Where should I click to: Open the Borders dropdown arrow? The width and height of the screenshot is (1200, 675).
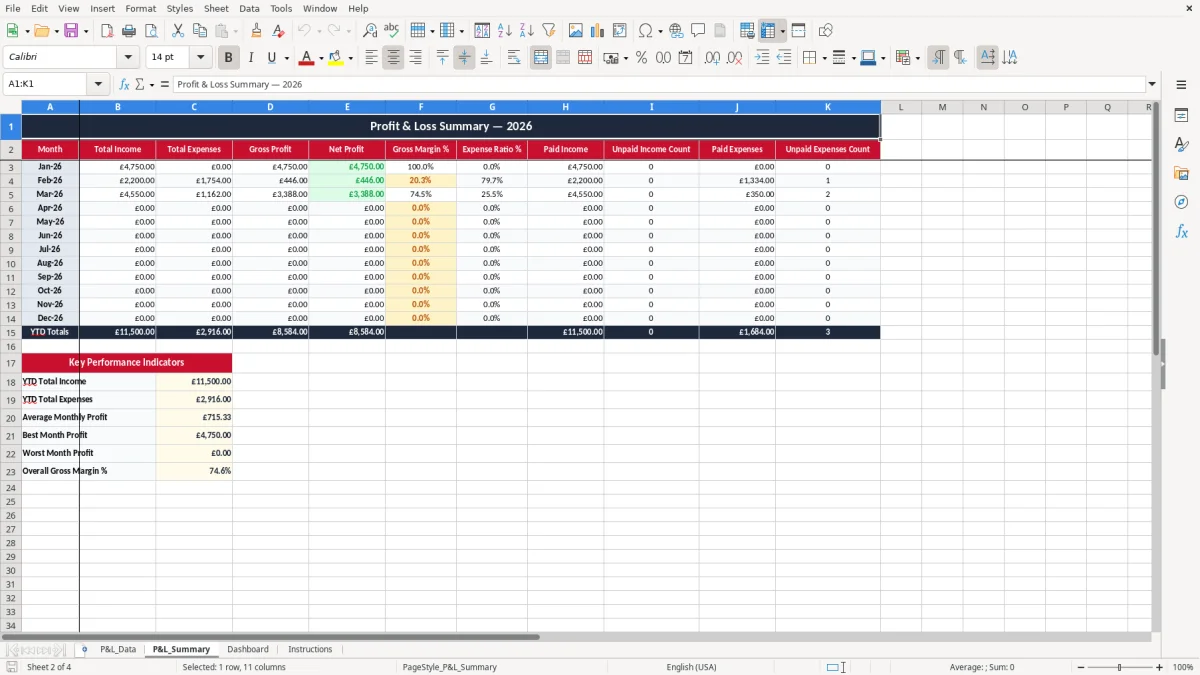(x=824, y=58)
